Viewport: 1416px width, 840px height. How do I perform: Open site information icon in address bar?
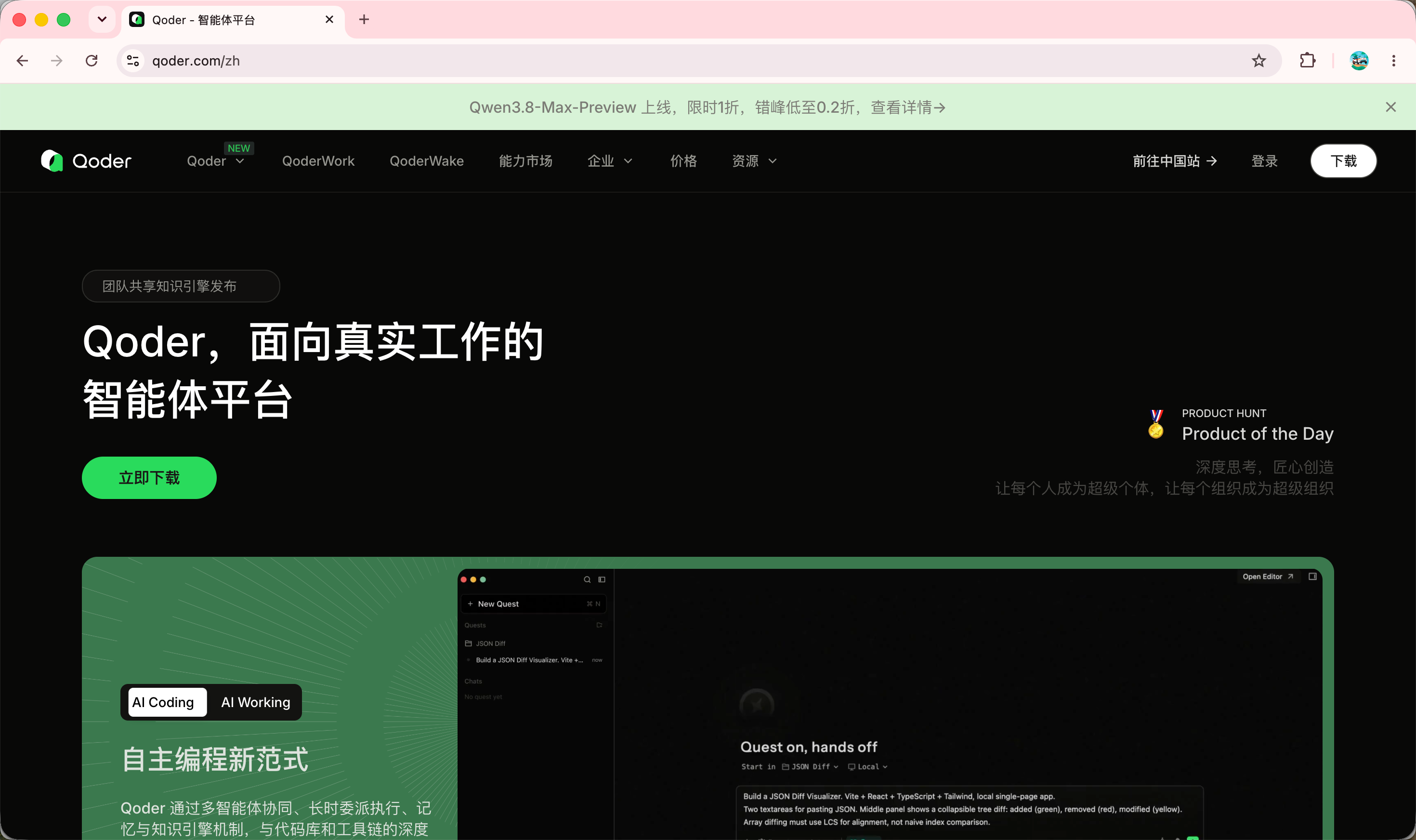tap(133, 61)
